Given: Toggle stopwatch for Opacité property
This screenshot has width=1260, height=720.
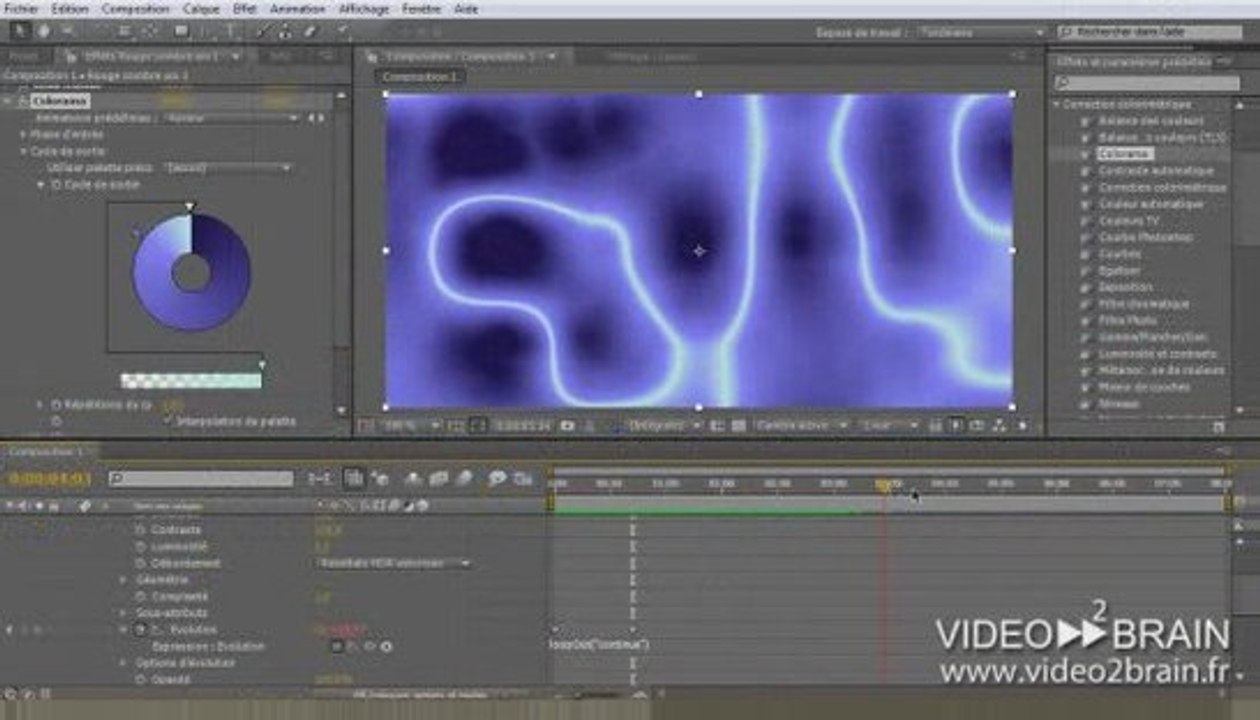Looking at the screenshot, I should pyautogui.click(x=140, y=679).
